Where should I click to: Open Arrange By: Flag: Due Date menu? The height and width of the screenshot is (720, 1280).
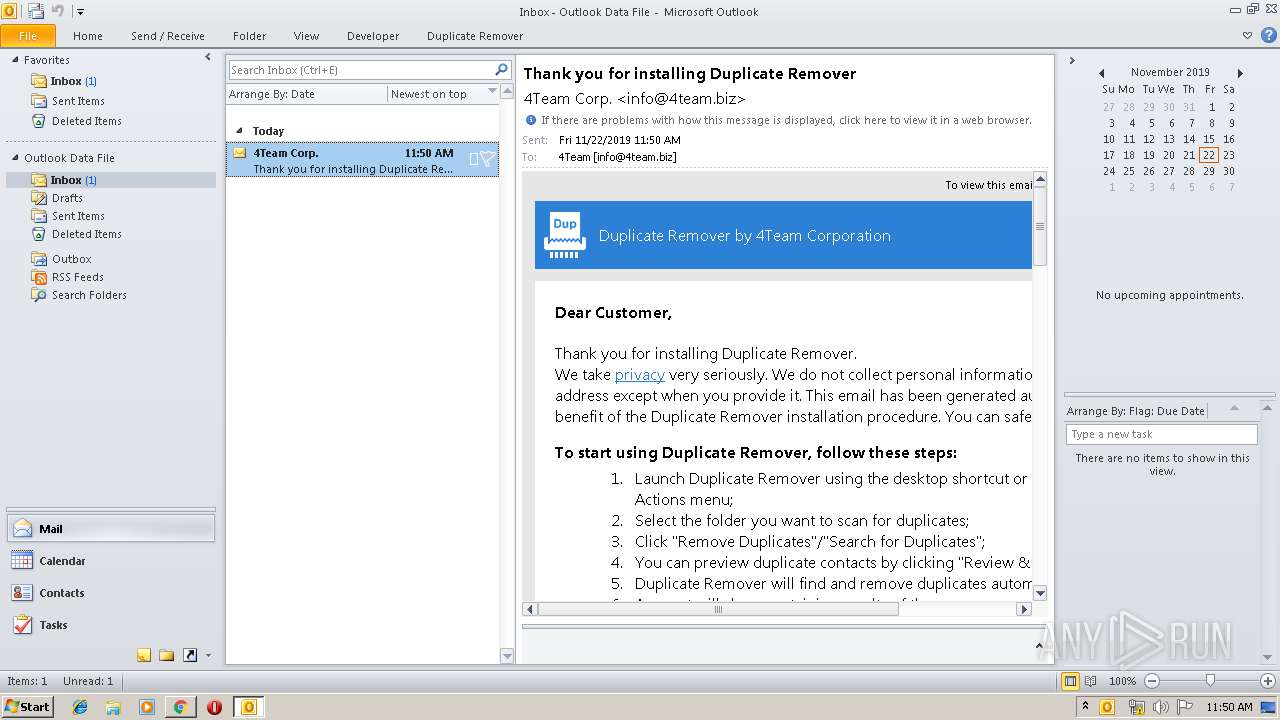[x=1136, y=411]
